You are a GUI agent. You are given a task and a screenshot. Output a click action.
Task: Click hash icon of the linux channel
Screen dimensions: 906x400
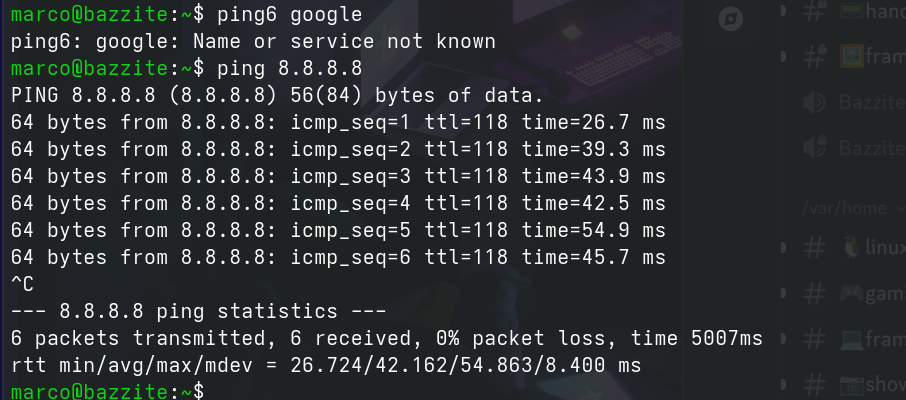point(815,247)
